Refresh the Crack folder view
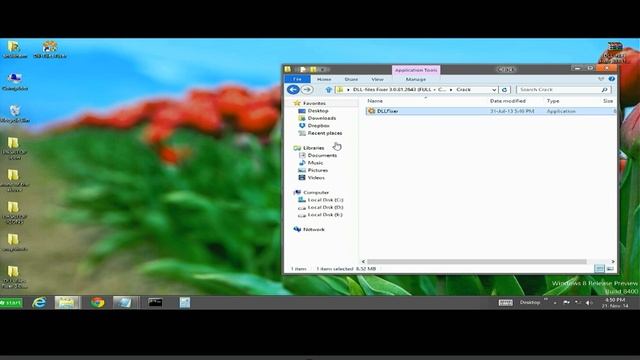The height and width of the screenshot is (360, 640). pos(504,89)
